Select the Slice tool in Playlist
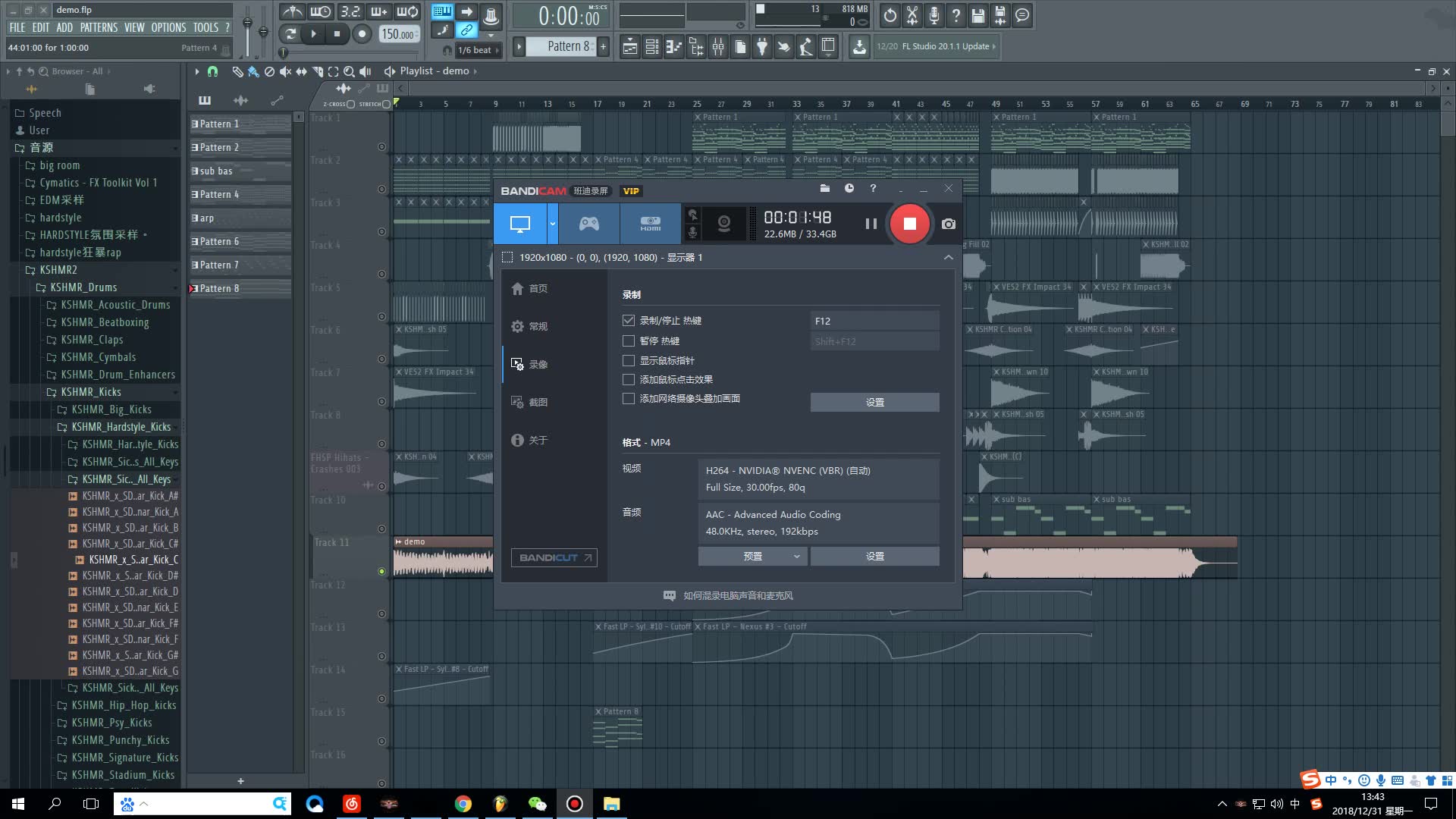 (x=317, y=71)
